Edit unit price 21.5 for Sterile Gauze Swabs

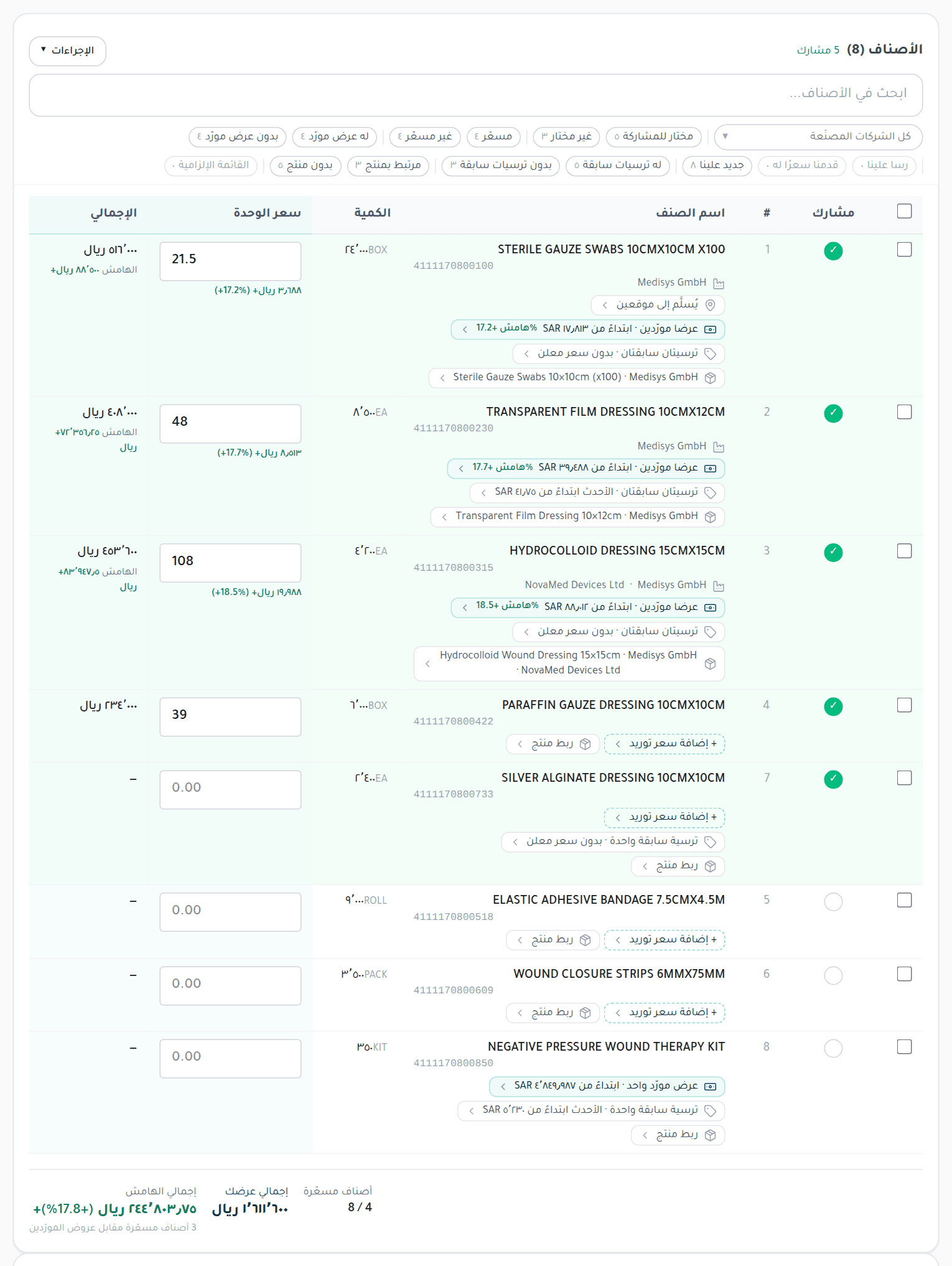230,261
